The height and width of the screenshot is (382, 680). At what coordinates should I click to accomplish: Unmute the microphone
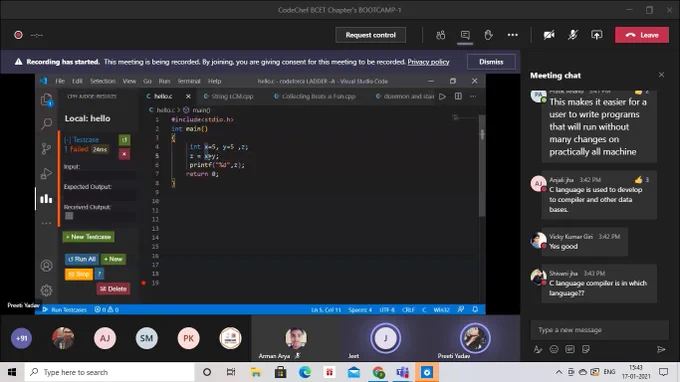coord(573,35)
